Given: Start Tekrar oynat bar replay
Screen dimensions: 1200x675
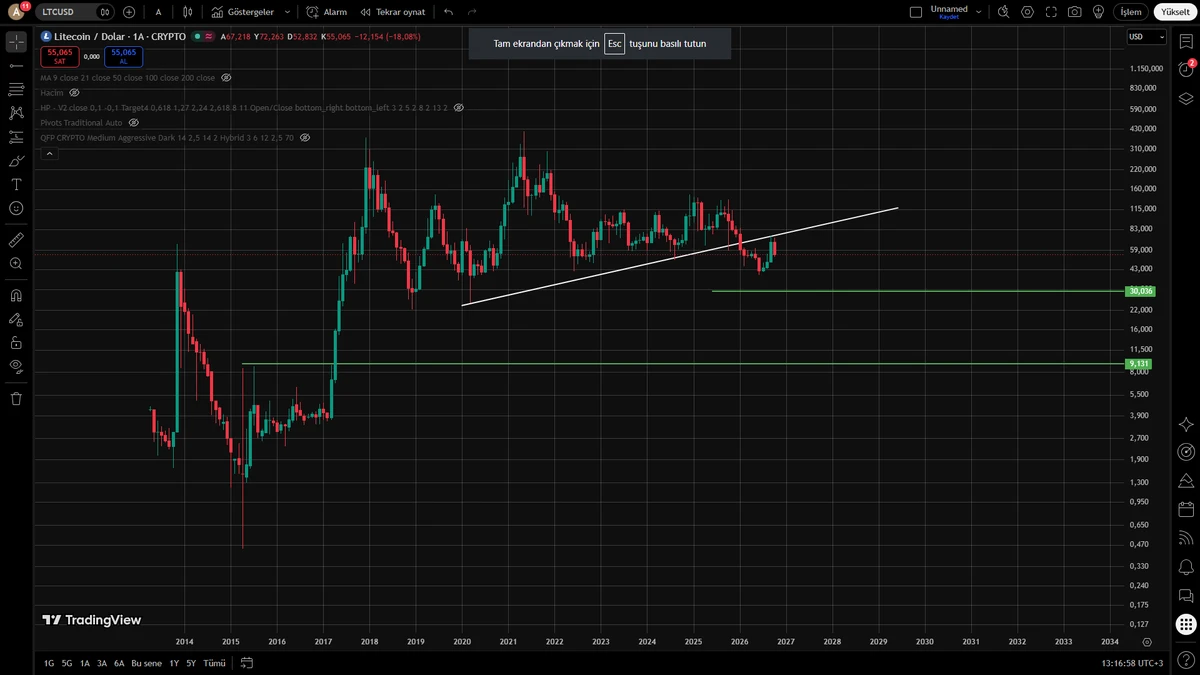Looking at the screenshot, I should click(x=392, y=12).
